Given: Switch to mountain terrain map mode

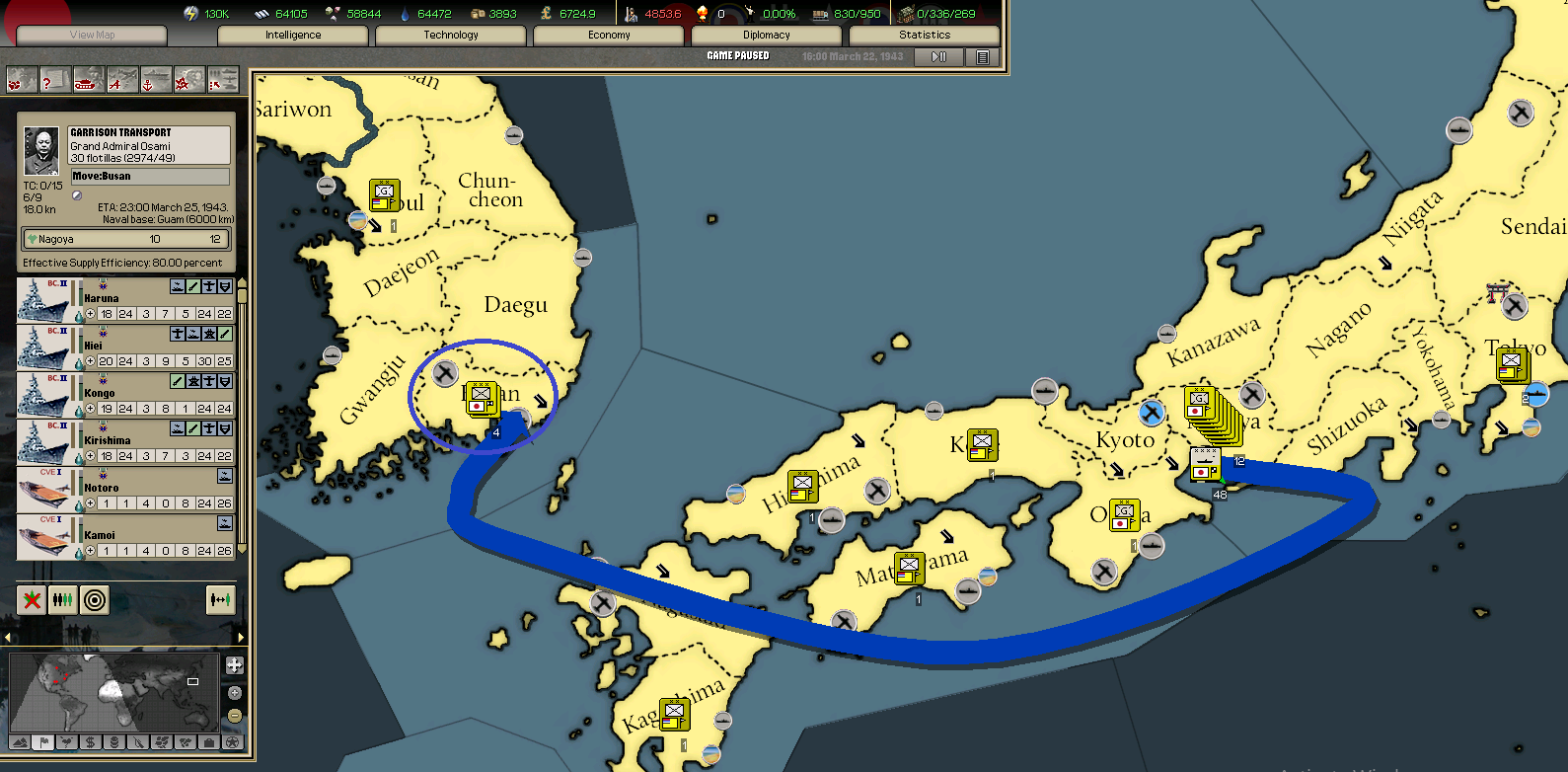Looking at the screenshot, I should tap(20, 742).
